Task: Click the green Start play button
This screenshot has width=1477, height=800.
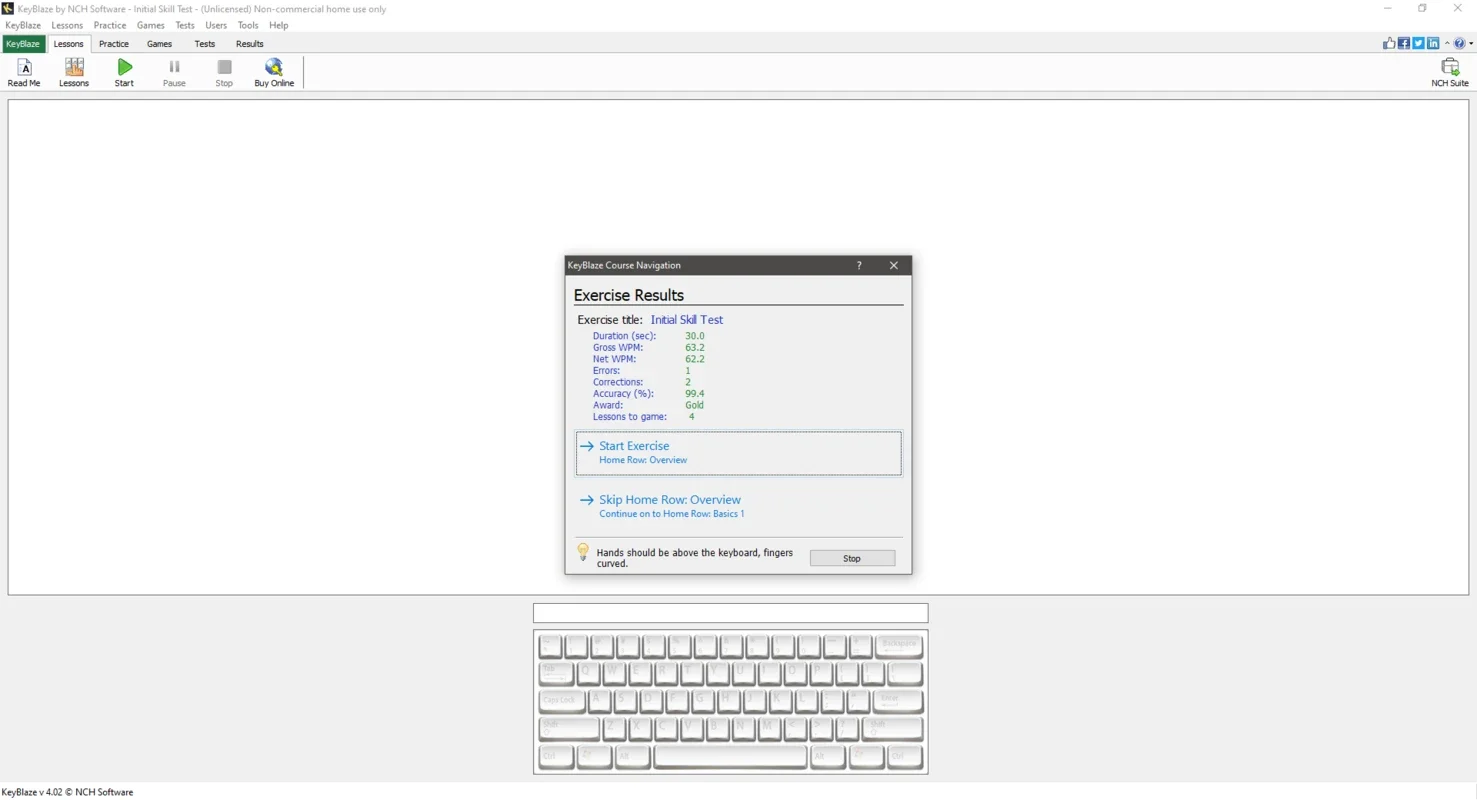Action: [124, 72]
